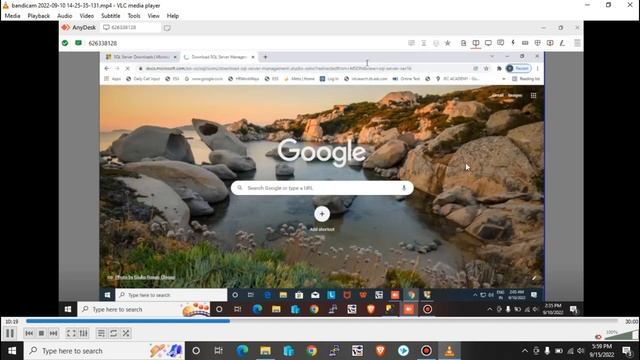Image resolution: width=640 pixels, height=360 pixels.
Task: Open VLC Audio menu
Action: (64, 16)
